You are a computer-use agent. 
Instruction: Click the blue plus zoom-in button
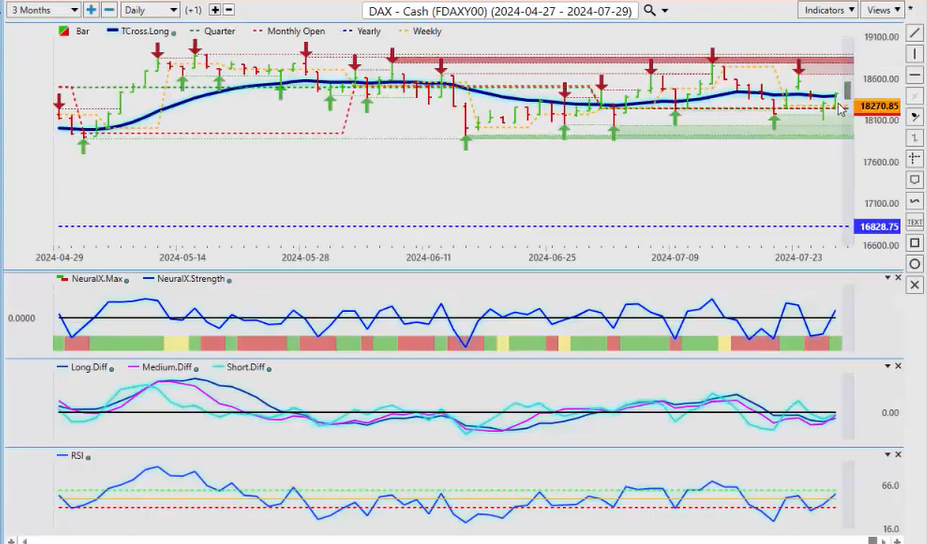(91, 10)
